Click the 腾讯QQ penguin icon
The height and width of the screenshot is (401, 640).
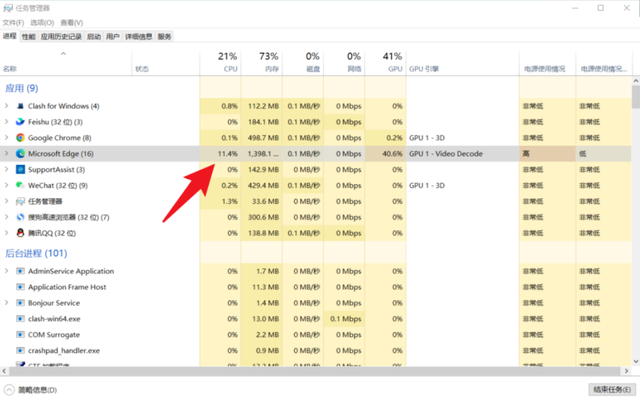(20, 233)
